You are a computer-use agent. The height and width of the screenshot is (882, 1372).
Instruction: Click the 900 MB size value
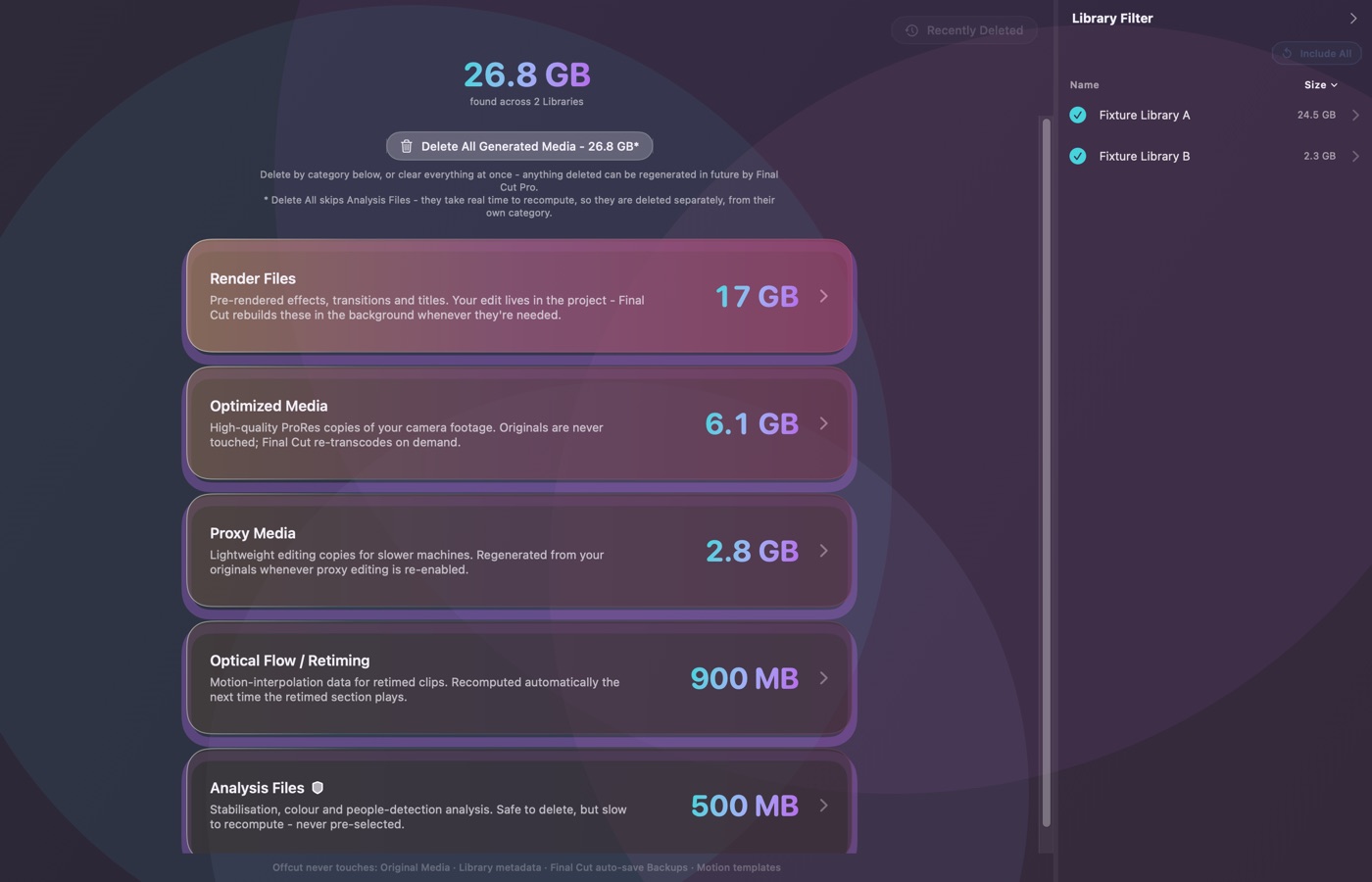[x=745, y=678]
